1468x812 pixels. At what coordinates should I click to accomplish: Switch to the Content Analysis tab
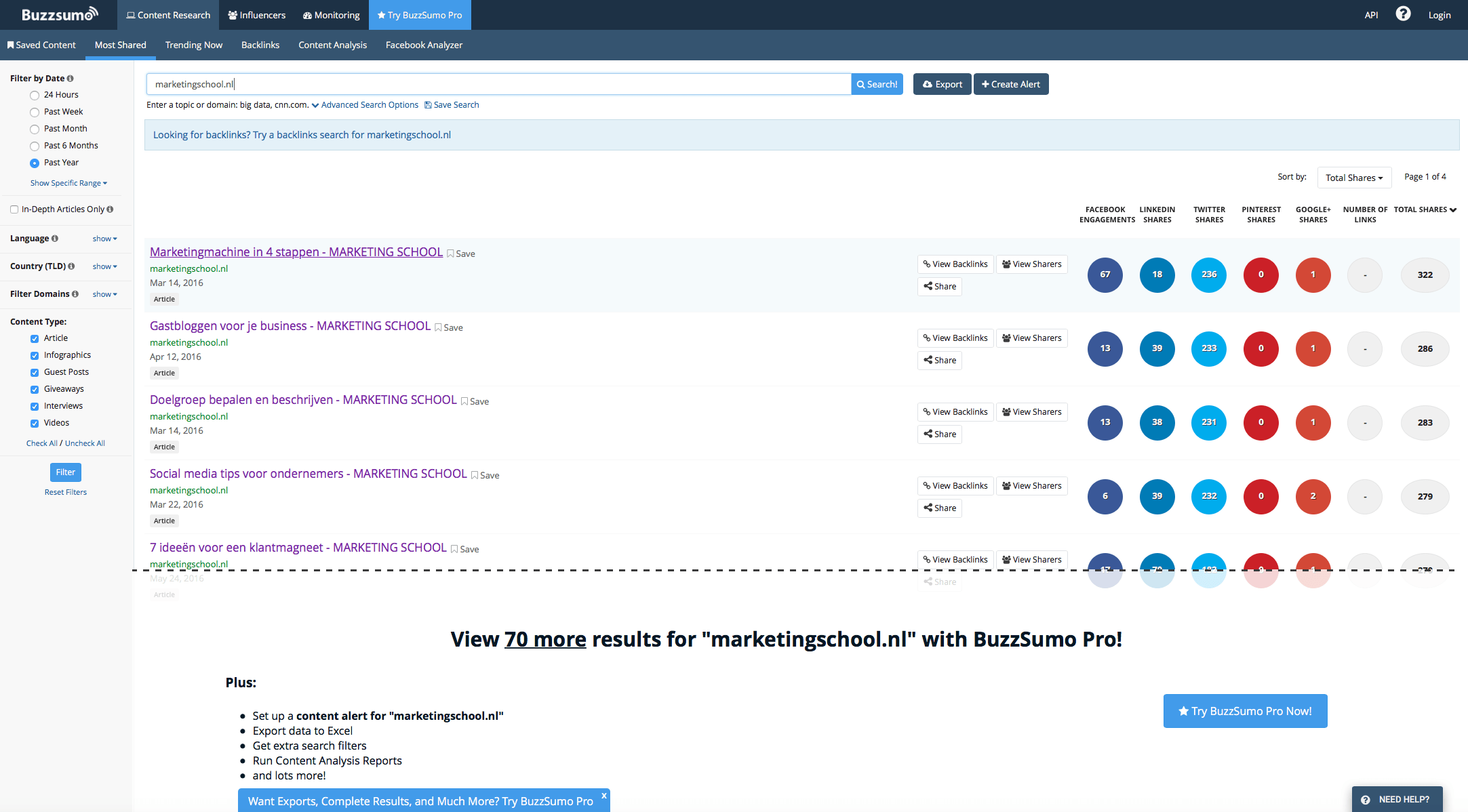pos(332,45)
